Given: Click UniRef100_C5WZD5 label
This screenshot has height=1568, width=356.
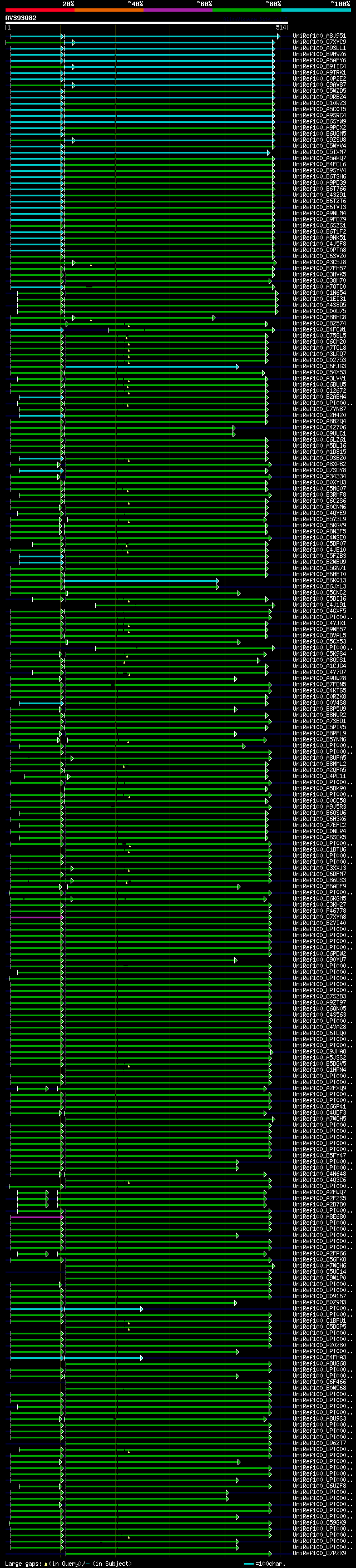Looking at the screenshot, I should point(319,91).
